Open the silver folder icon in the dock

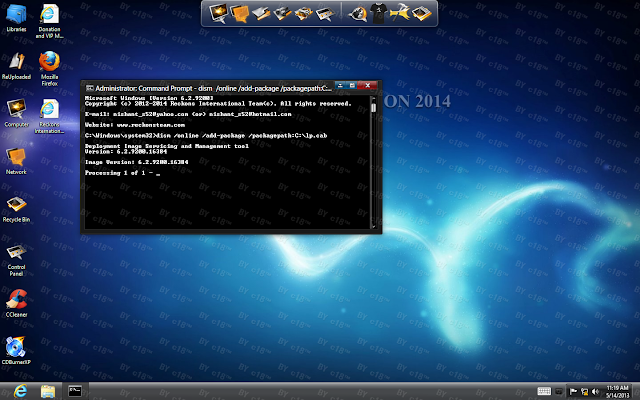[x=261, y=13]
